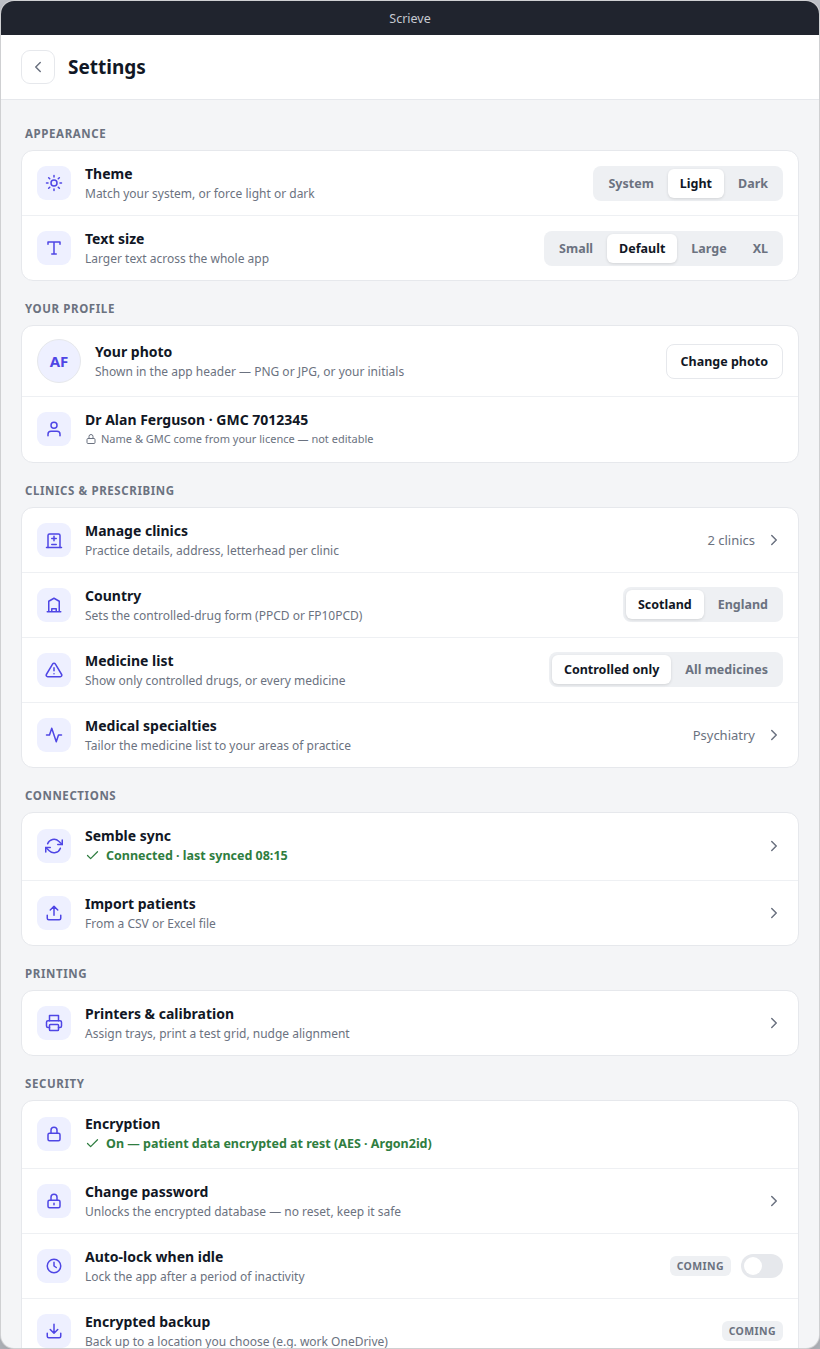Click the Text size 'T' icon
Image resolution: width=820 pixels, height=1349 pixels.
point(54,248)
